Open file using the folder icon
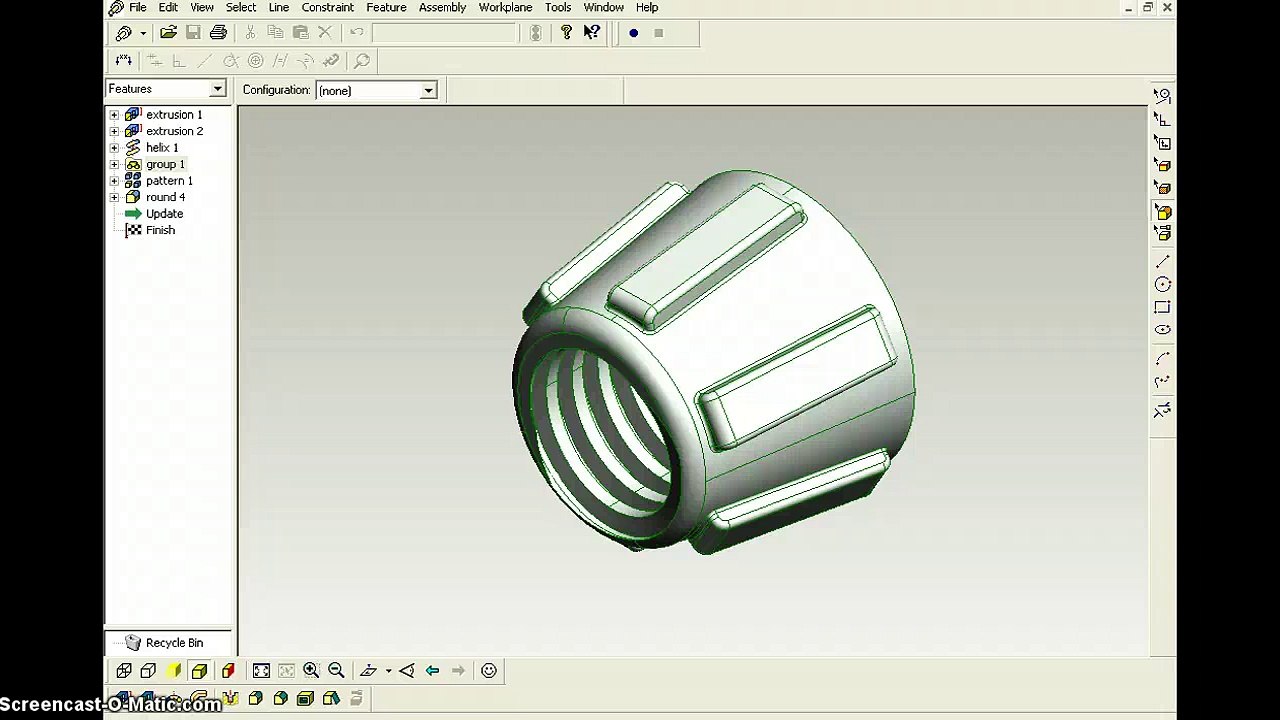 click(168, 33)
